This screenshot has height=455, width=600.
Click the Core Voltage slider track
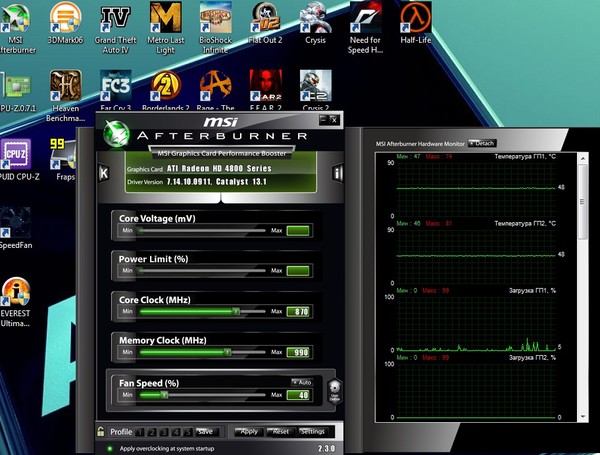(202, 230)
